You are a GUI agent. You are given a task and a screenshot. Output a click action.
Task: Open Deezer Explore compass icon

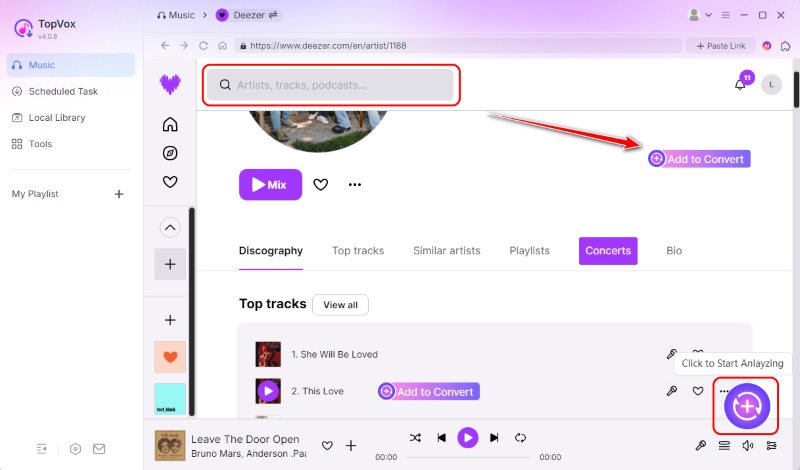[x=170, y=153]
